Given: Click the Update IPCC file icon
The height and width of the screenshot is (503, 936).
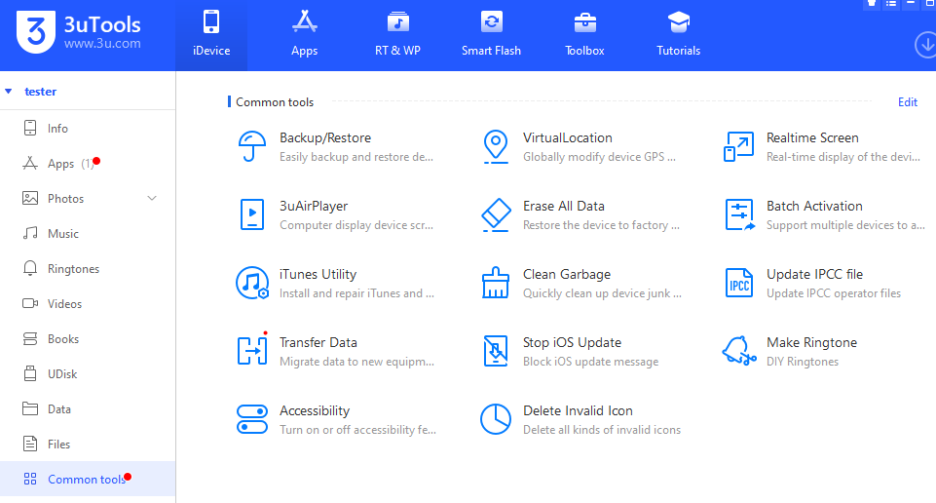Looking at the screenshot, I should tap(739, 283).
